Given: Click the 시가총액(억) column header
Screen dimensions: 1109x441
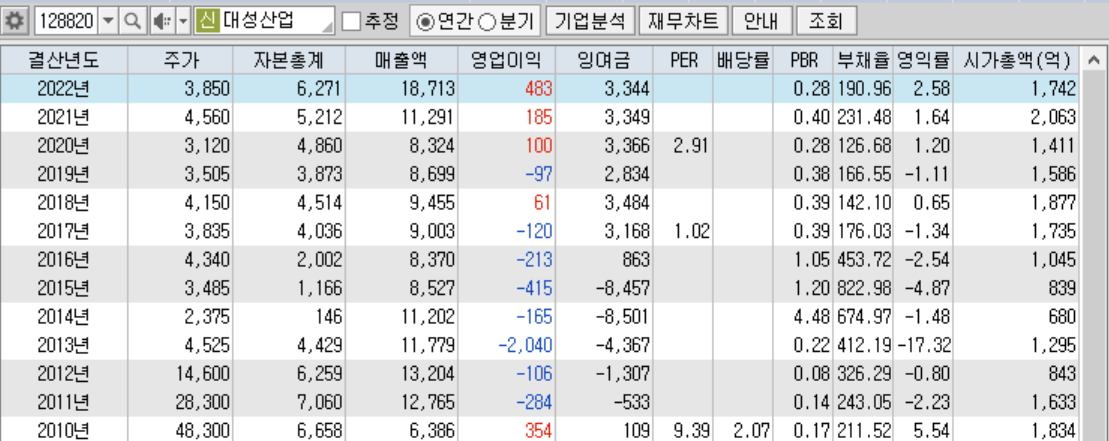Looking at the screenshot, I should (1016, 61).
